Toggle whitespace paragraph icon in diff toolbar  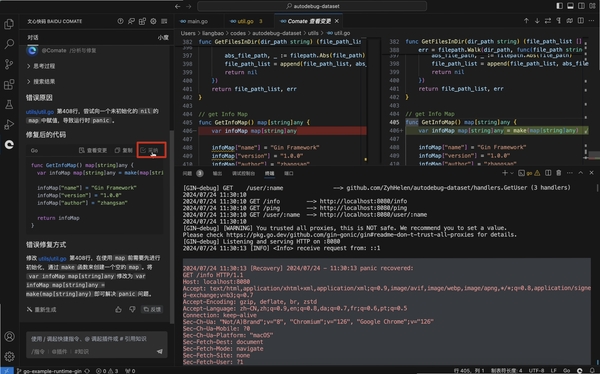(x=559, y=21)
